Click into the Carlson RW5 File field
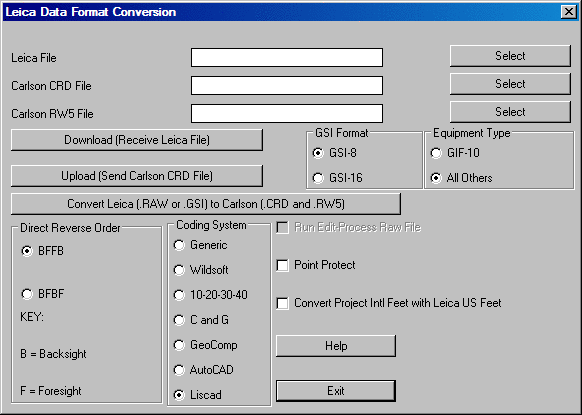 tap(287, 113)
